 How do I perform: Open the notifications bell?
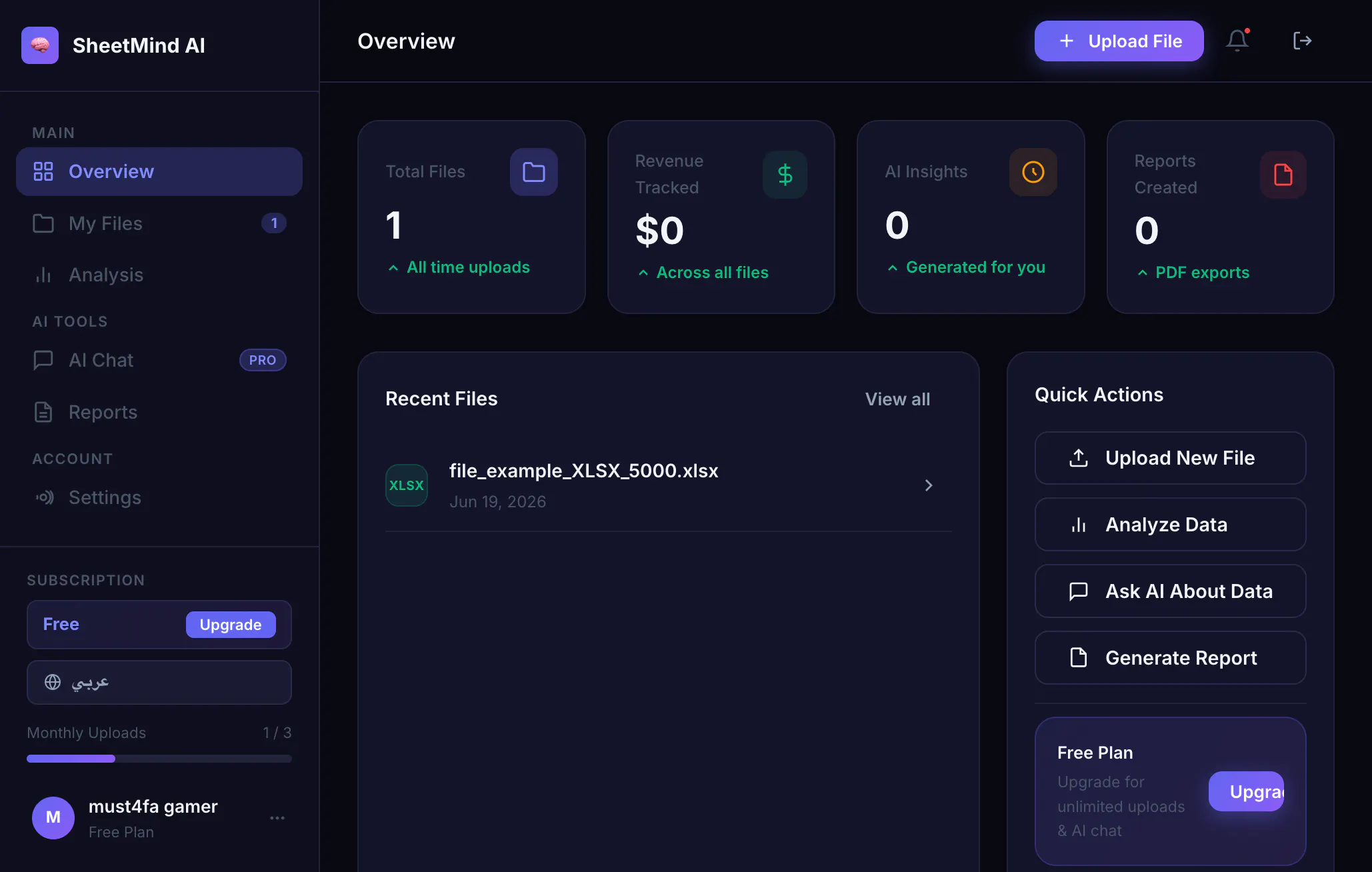click(1237, 41)
